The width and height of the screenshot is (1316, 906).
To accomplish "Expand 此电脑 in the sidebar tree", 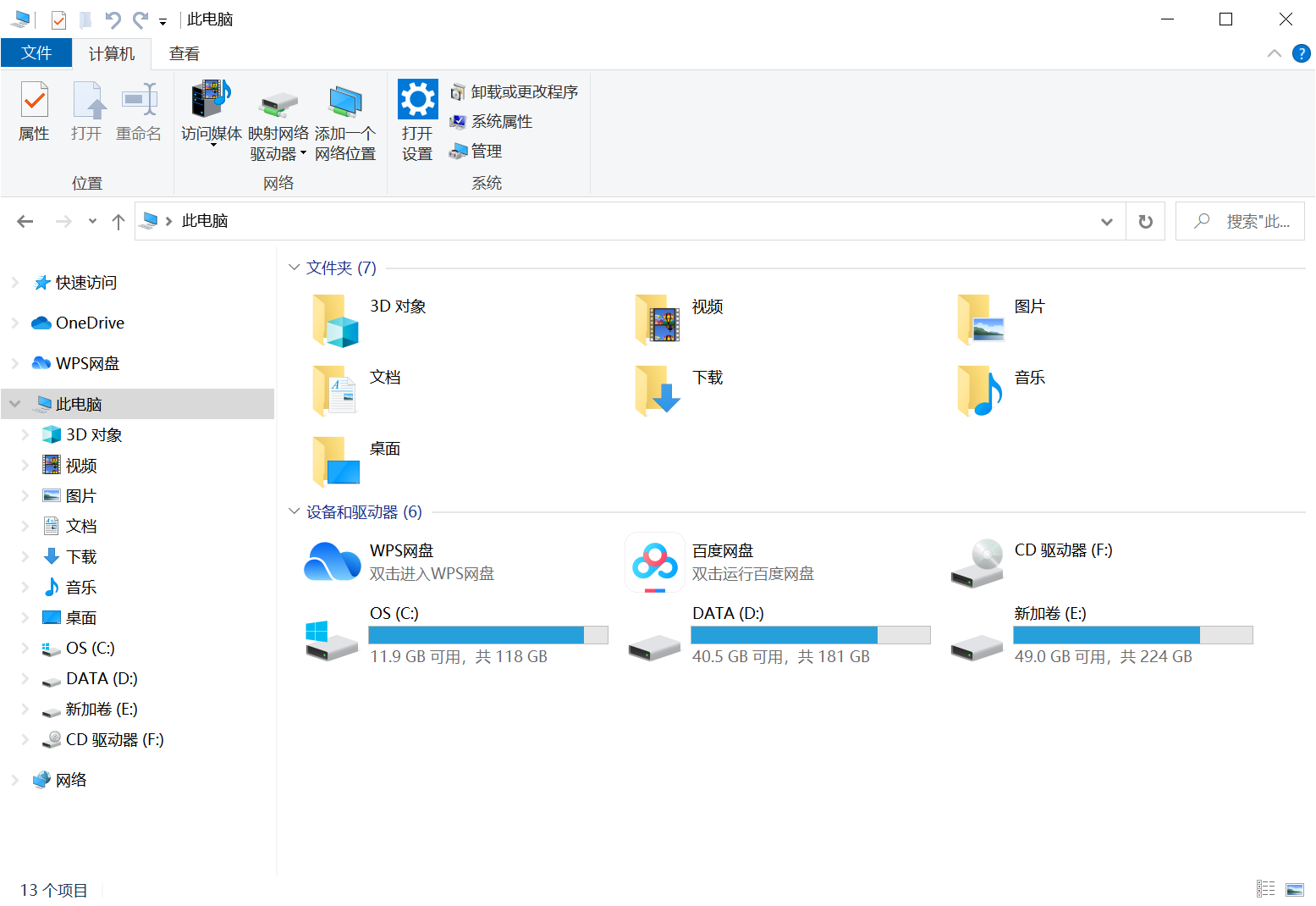I will click(15, 404).
